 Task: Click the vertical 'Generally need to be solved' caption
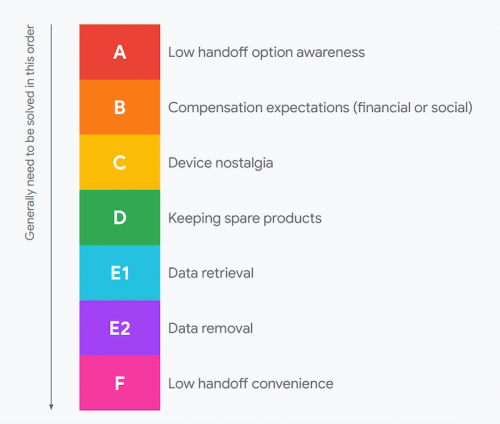[30, 132]
